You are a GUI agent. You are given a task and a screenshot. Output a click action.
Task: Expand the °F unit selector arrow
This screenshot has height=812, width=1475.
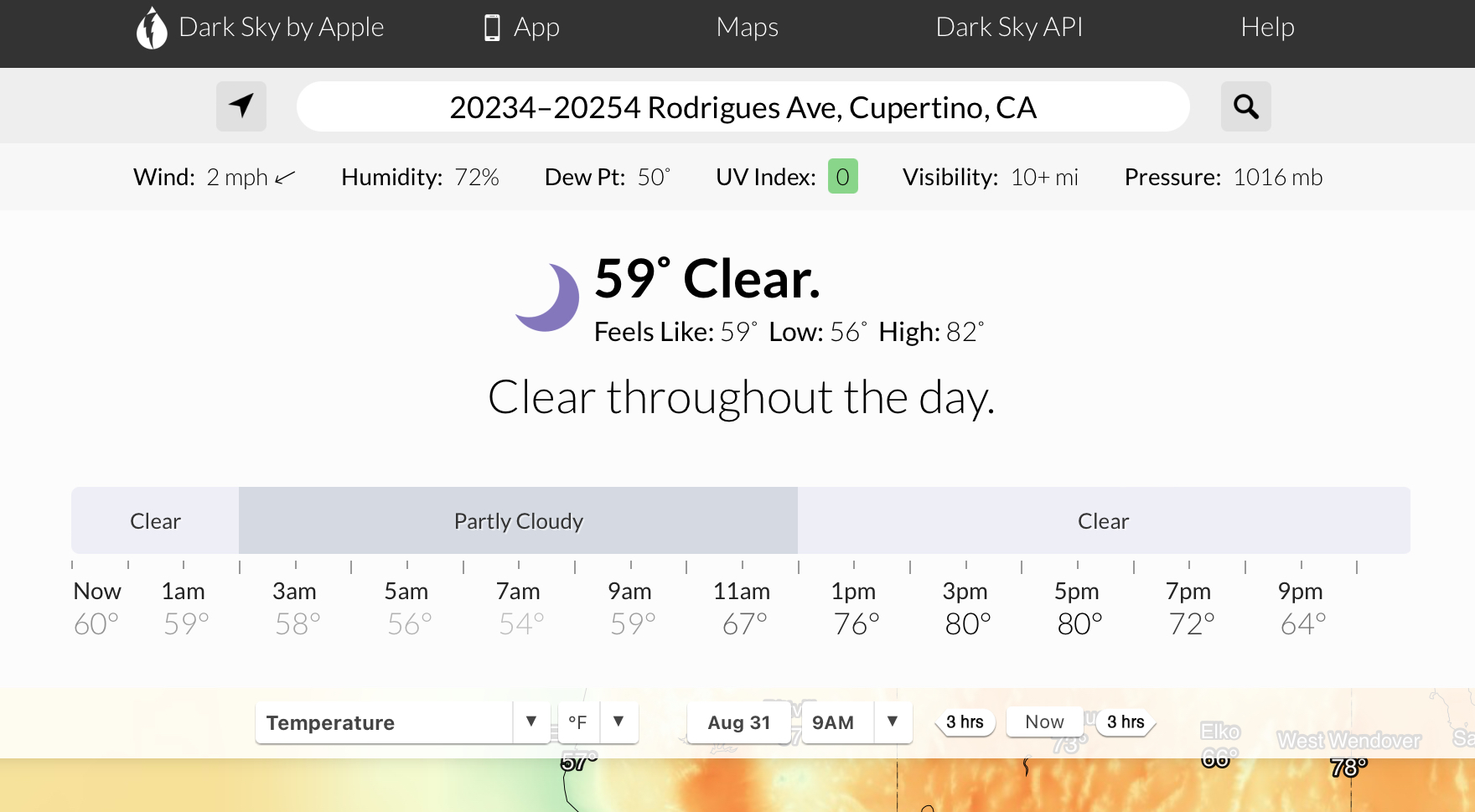click(x=618, y=721)
